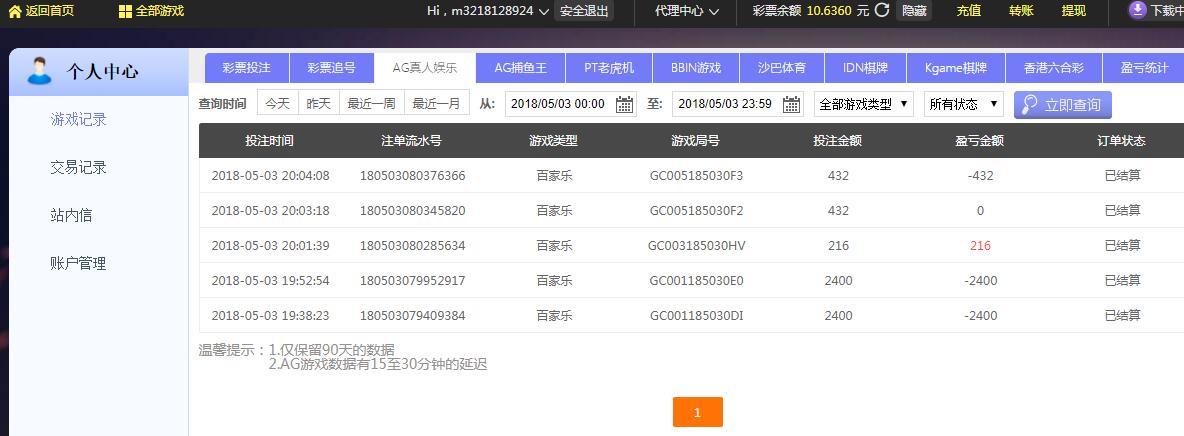Click the magnifier icon on 立即查询
The image size is (1184, 436).
1028,105
